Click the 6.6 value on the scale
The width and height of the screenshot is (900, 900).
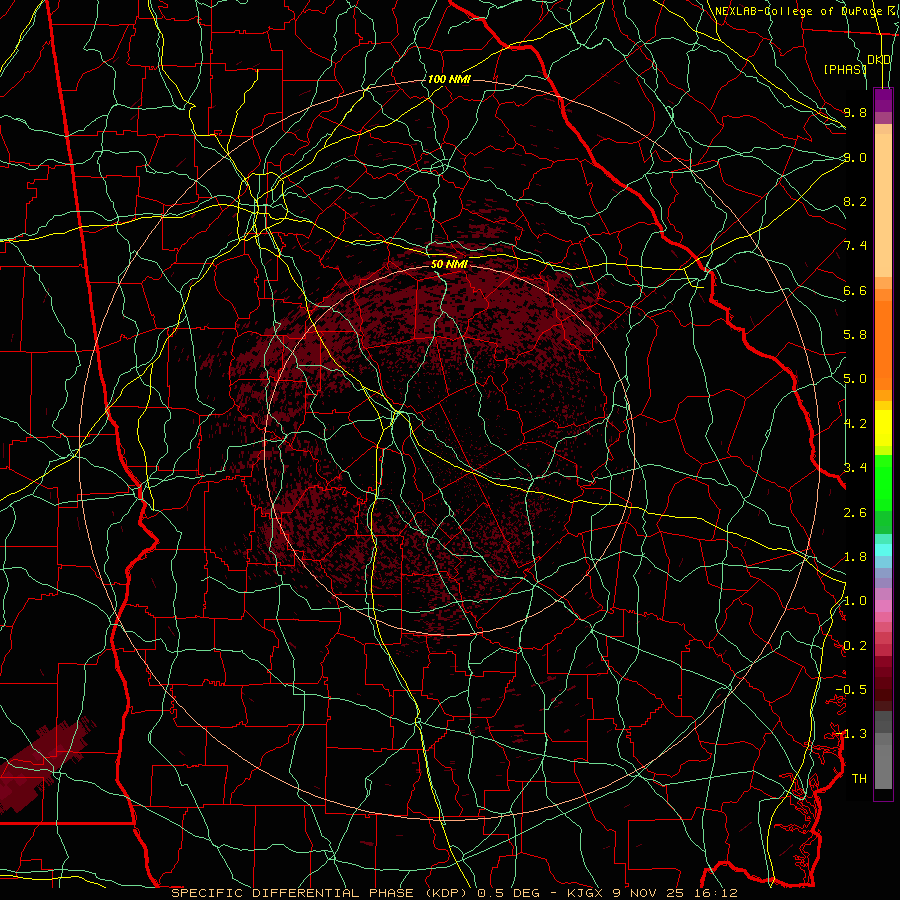pyautogui.click(x=855, y=290)
